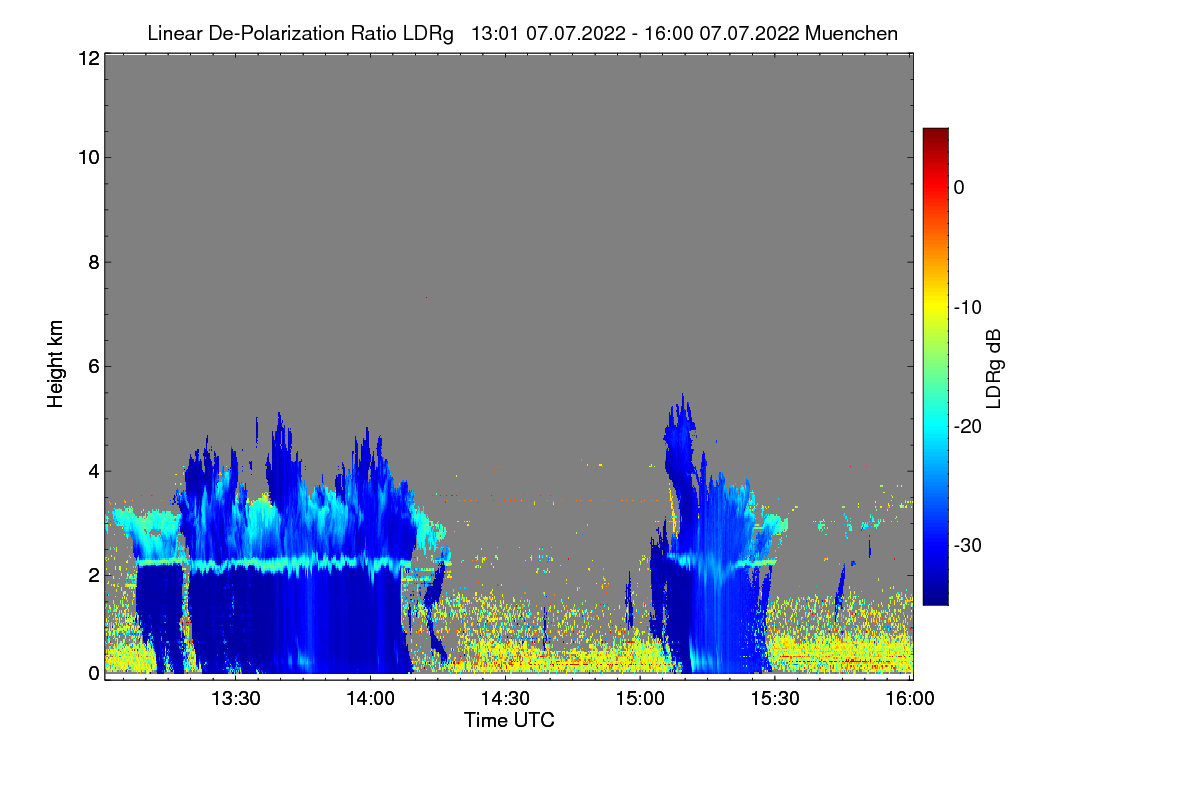Click the 15:30 time tick label

pos(776,699)
